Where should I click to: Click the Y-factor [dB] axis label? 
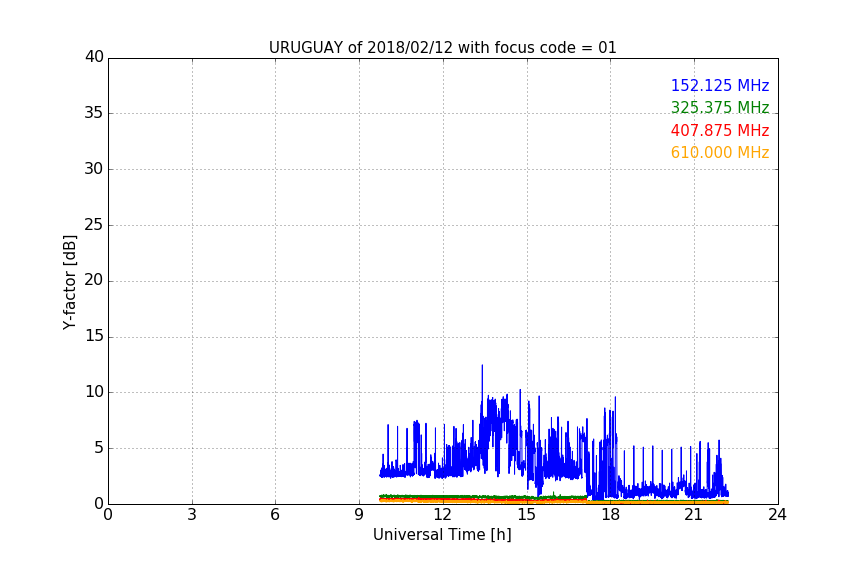tap(69, 282)
